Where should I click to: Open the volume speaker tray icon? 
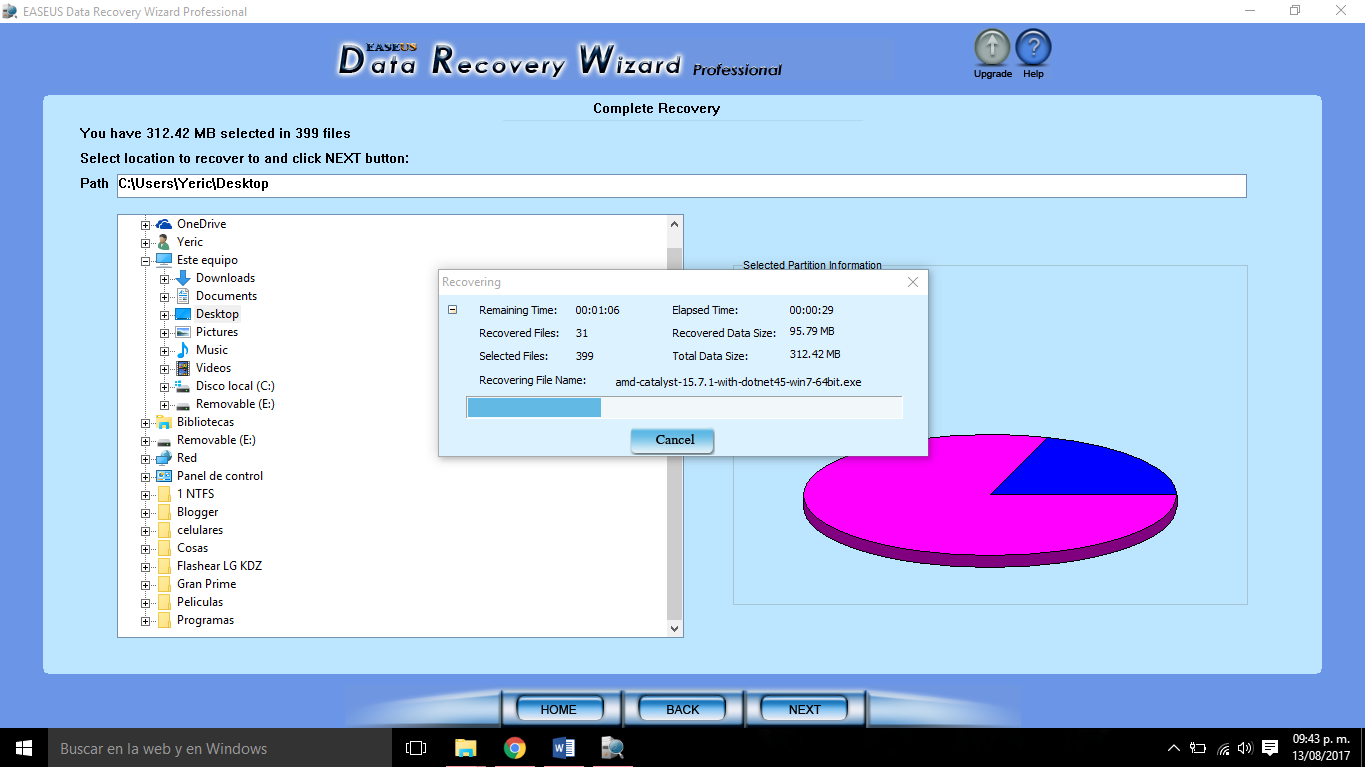(1245, 748)
